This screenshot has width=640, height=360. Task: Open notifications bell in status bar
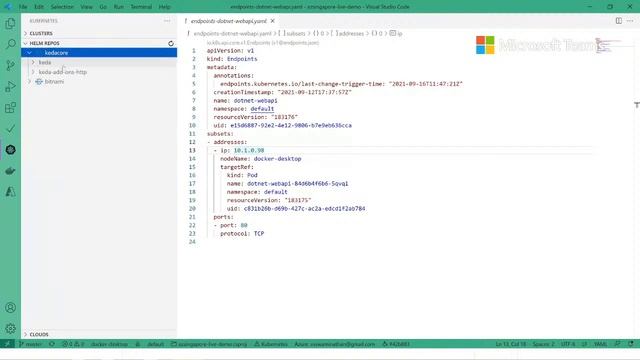coord(631,344)
